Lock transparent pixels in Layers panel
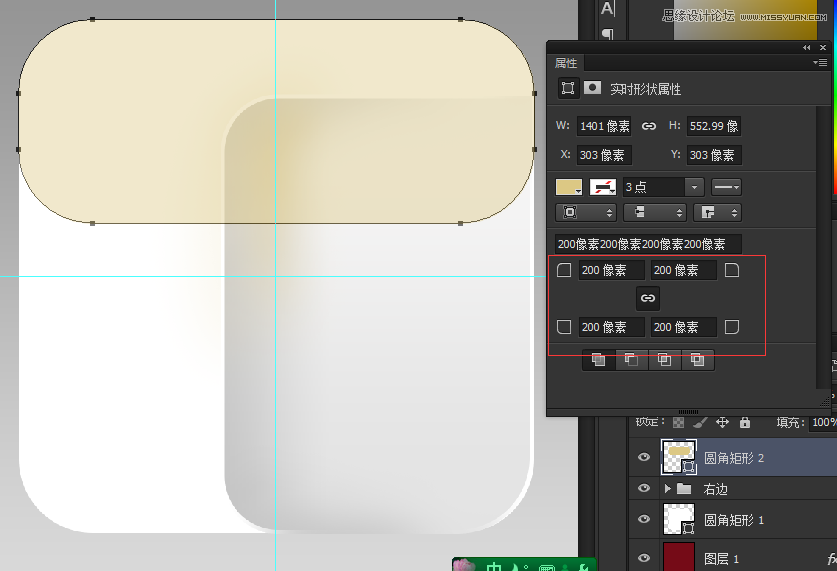Image resolution: width=837 pixels, height=571 pixels. [678, 423]
